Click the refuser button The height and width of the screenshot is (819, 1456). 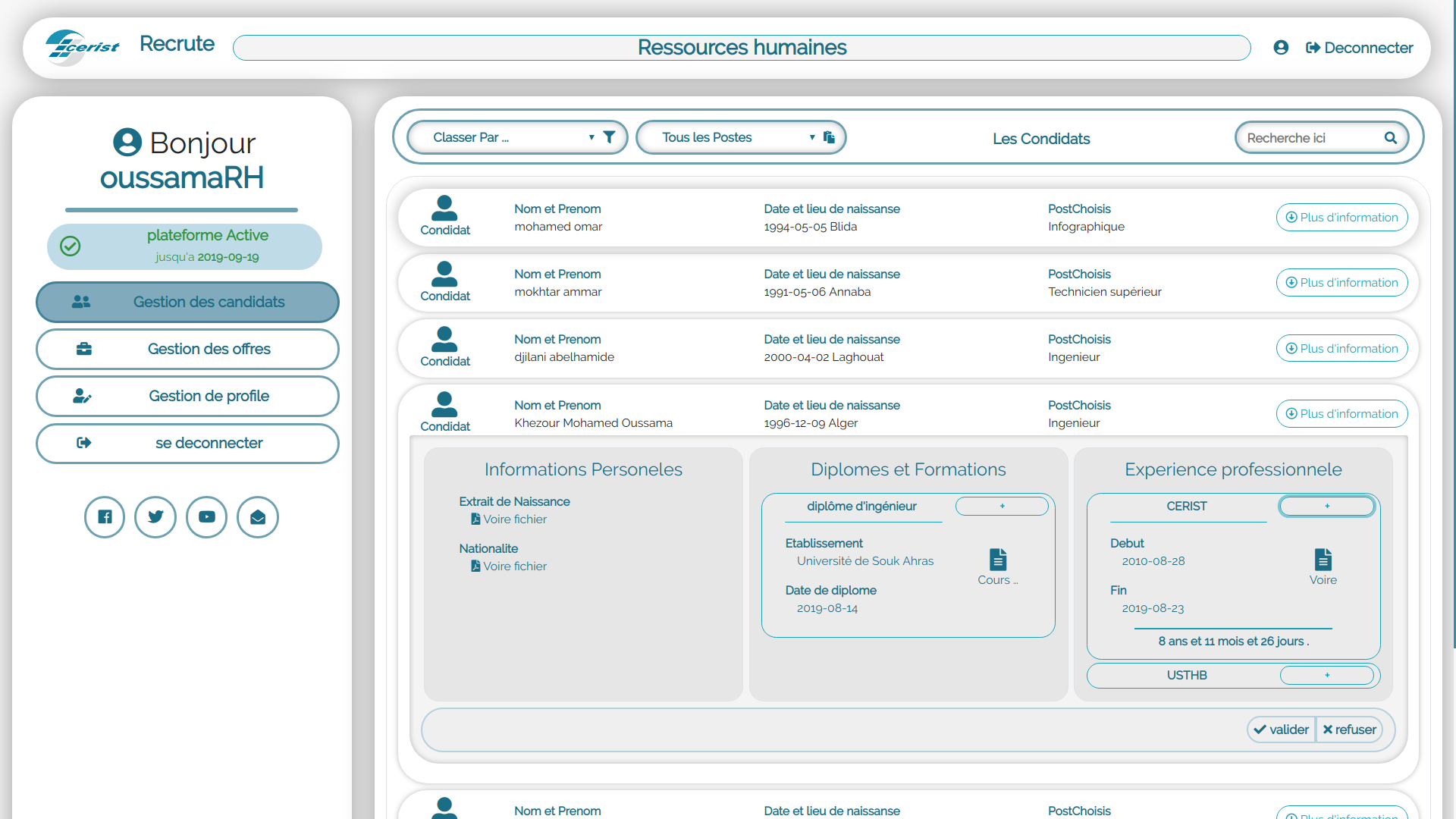[1349, 730]
